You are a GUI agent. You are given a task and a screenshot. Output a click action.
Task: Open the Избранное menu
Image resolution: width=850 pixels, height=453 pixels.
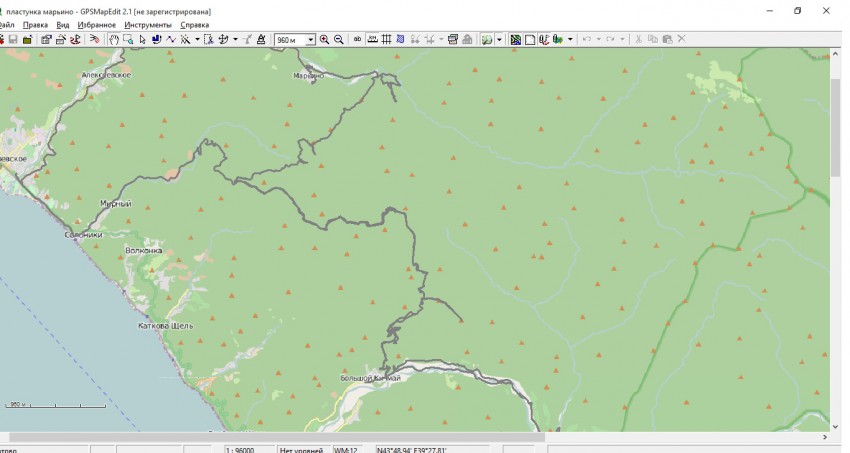(x=96, y=25)
